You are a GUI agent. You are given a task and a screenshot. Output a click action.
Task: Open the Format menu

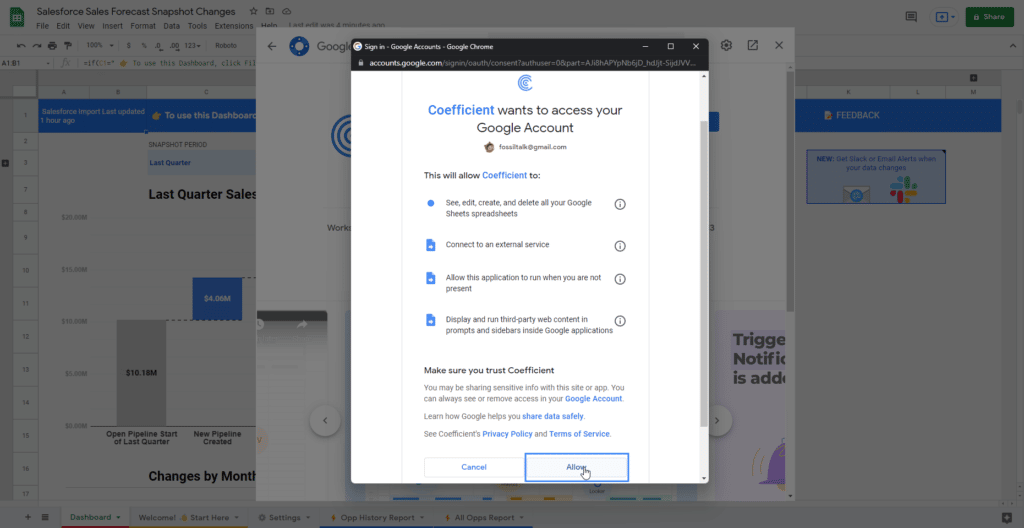(x=143, y=26)
